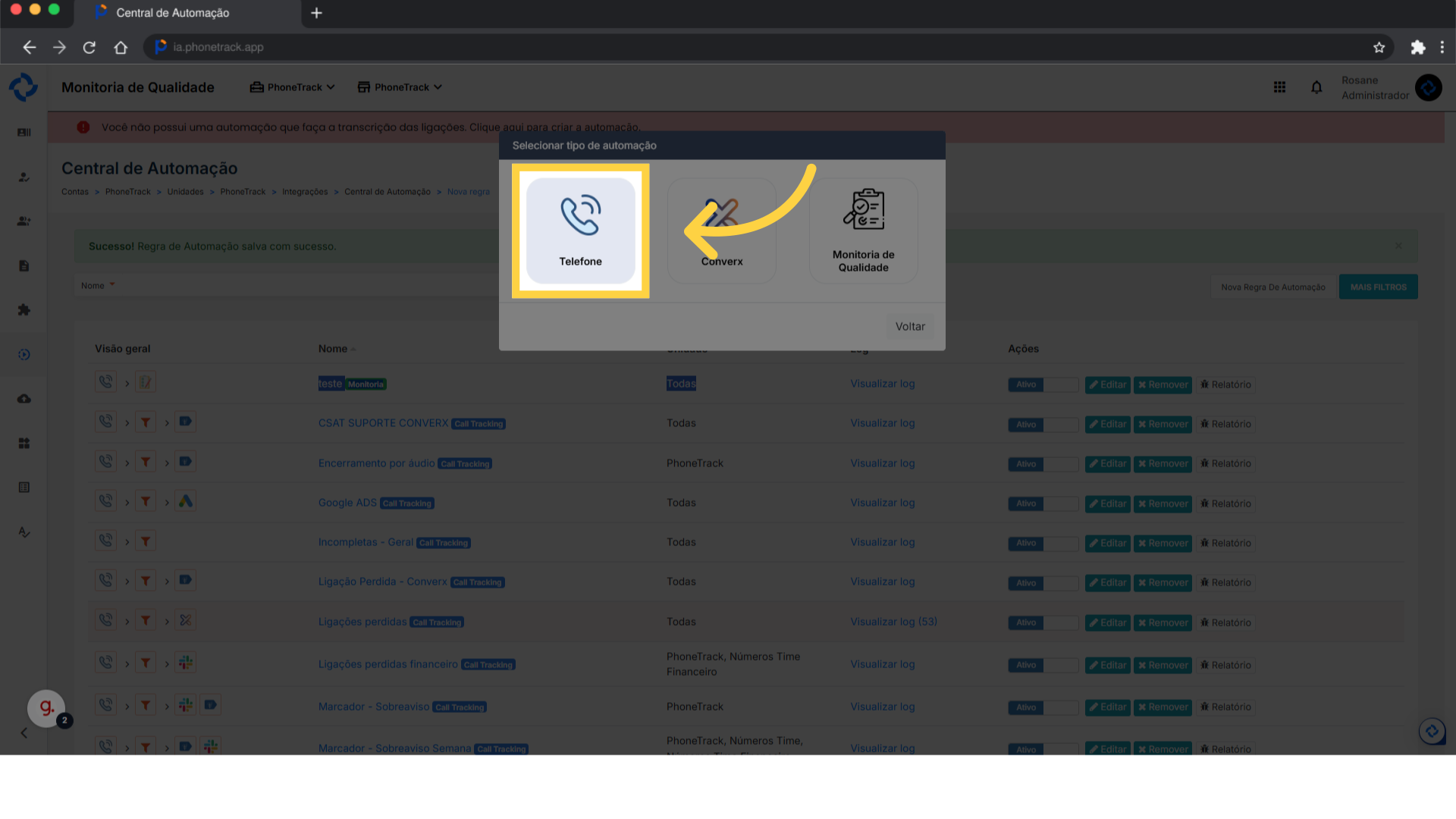1456x819 pixels.
Task: Open the Marcador - Sobreaviso Semana rule link
Action: (394, 748)
